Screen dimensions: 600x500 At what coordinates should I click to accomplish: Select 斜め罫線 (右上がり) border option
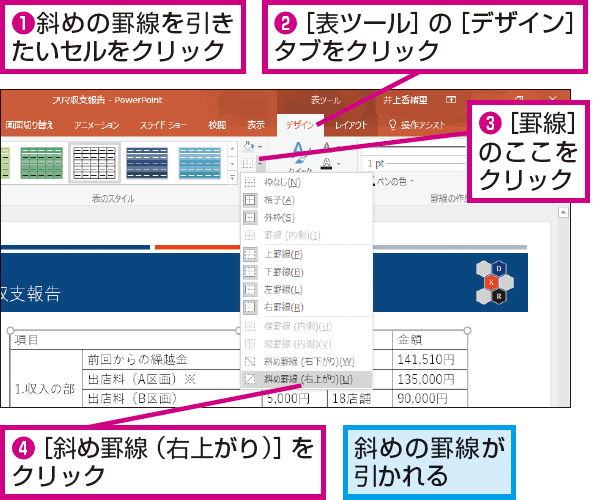pos(307,379)
